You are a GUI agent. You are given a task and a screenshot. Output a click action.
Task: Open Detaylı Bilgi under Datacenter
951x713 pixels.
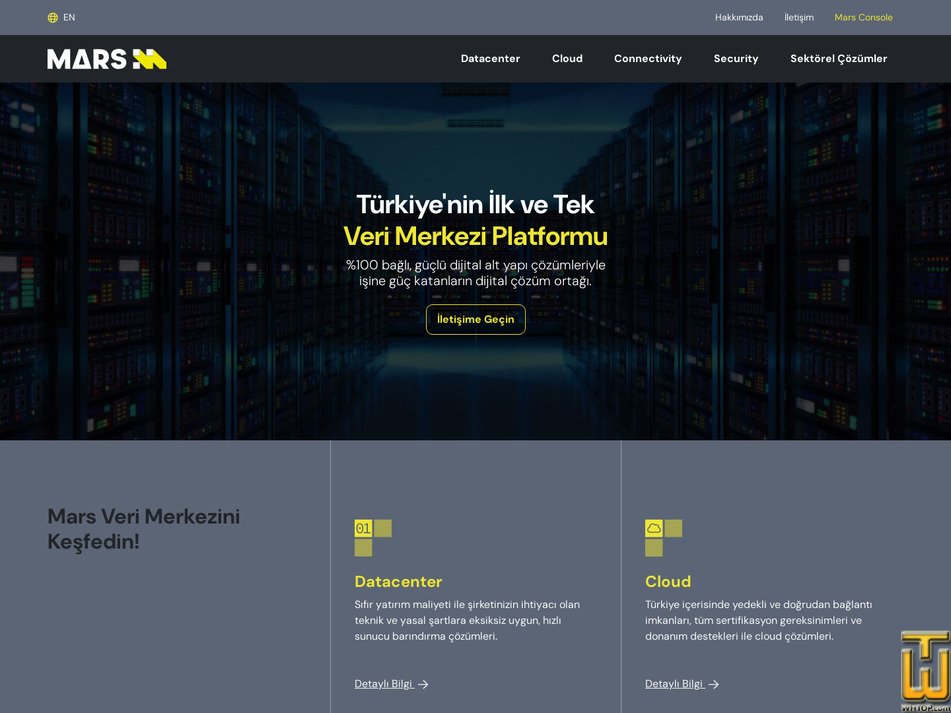coord(384,684)
